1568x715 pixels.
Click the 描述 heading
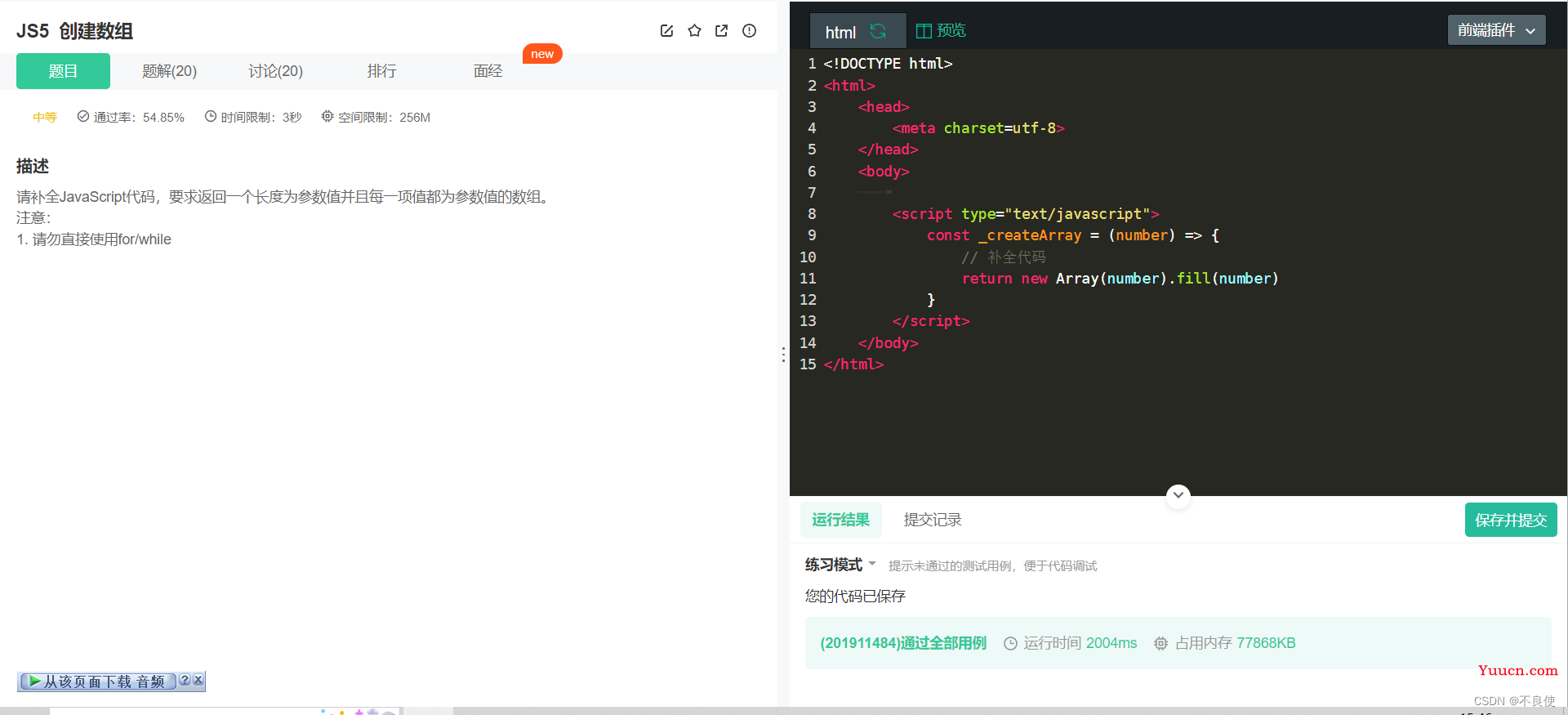(x=33, y=166)
